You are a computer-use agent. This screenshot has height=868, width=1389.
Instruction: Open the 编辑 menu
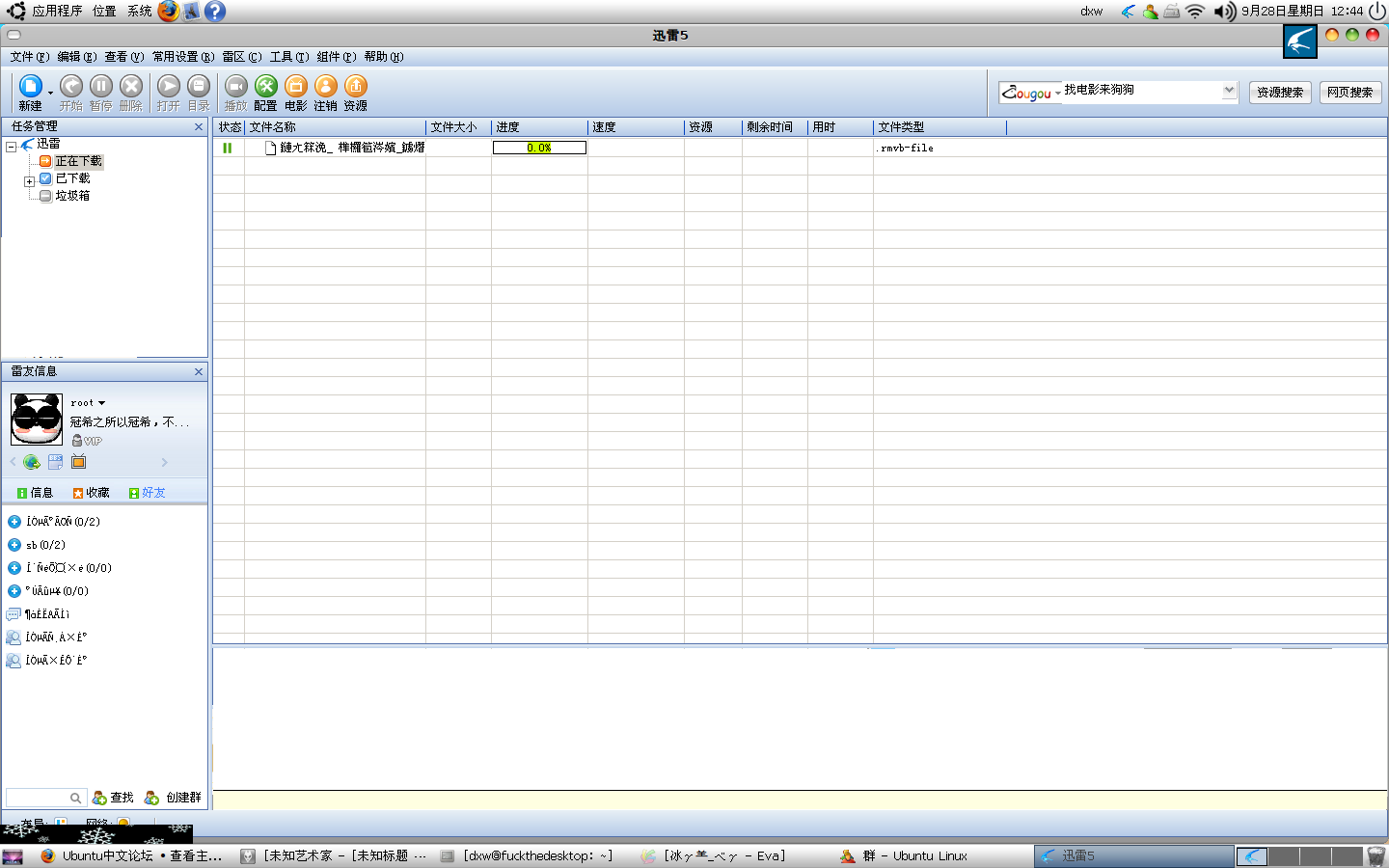coord(76,57)
